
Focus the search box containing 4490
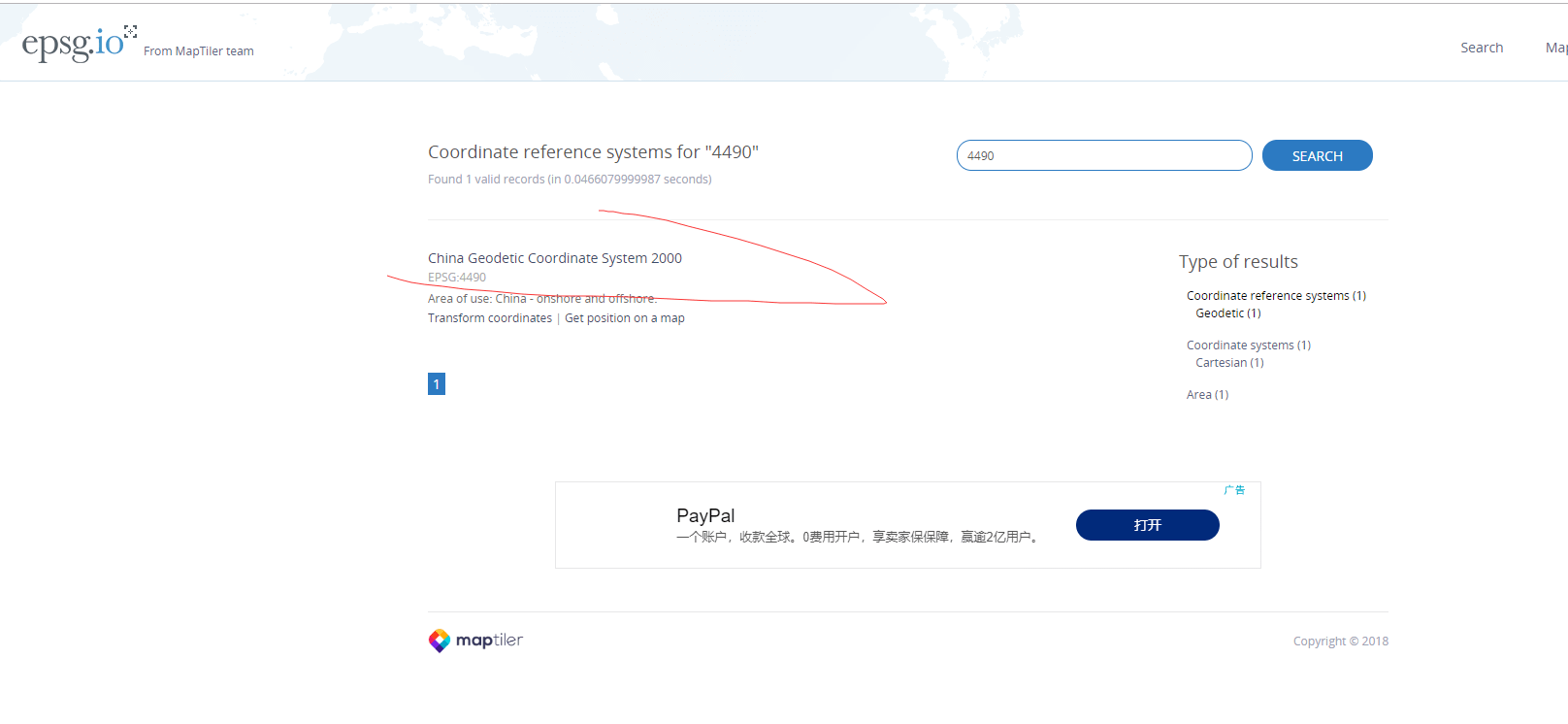tap(1103, 155)
